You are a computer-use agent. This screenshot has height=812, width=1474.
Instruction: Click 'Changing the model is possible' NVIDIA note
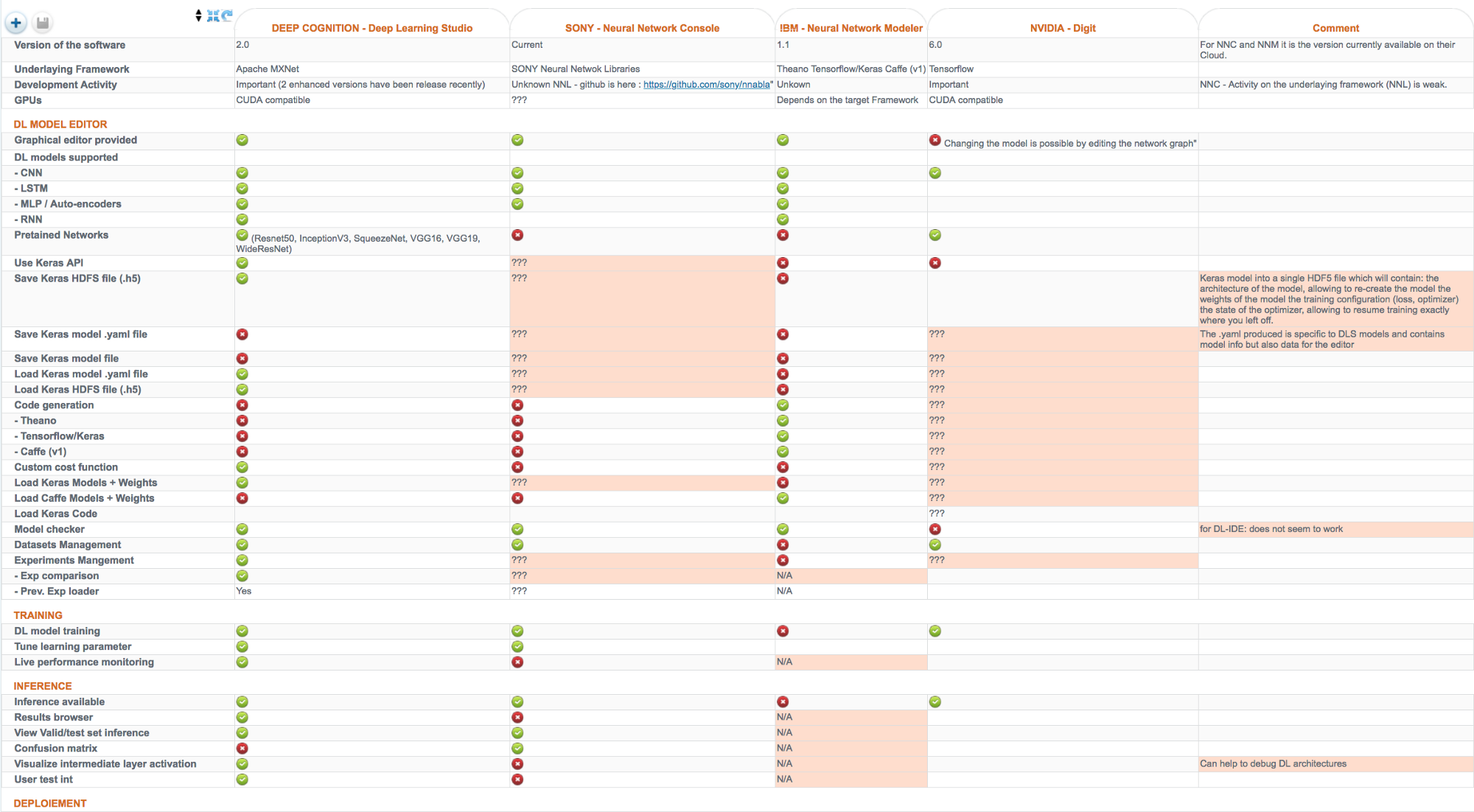1070,144
